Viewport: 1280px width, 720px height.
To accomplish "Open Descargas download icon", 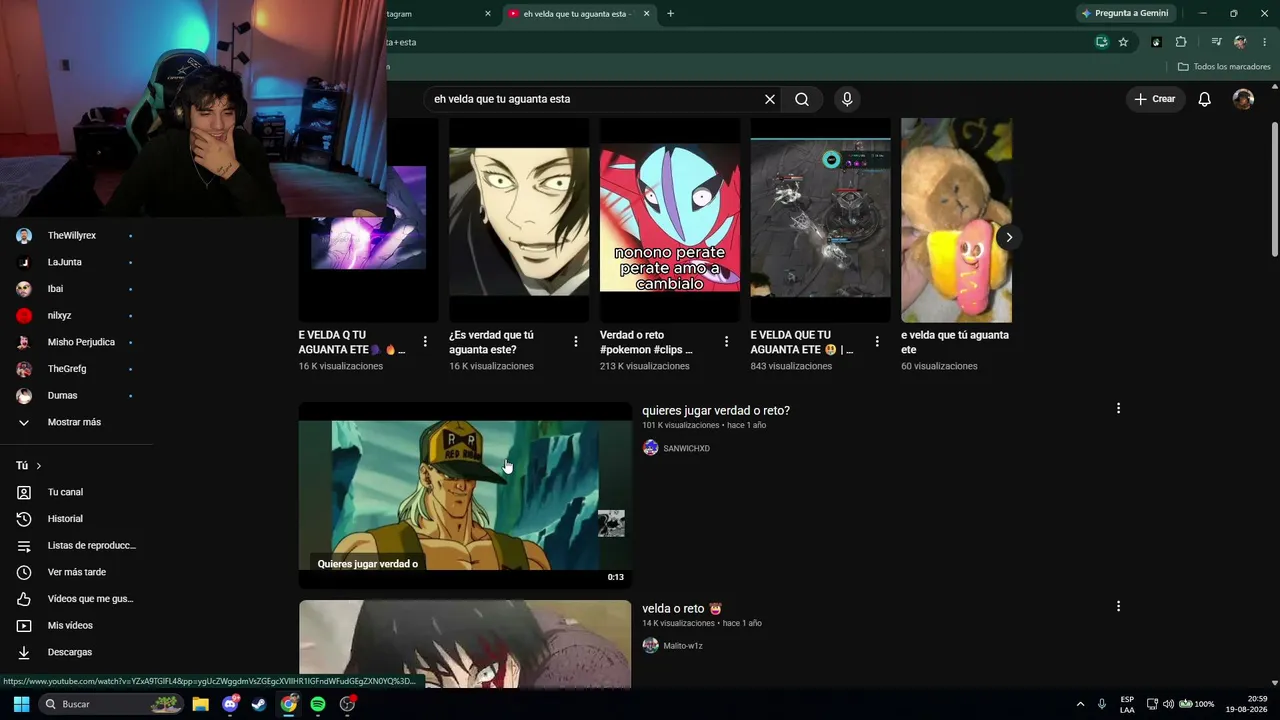I will point(24,652).
